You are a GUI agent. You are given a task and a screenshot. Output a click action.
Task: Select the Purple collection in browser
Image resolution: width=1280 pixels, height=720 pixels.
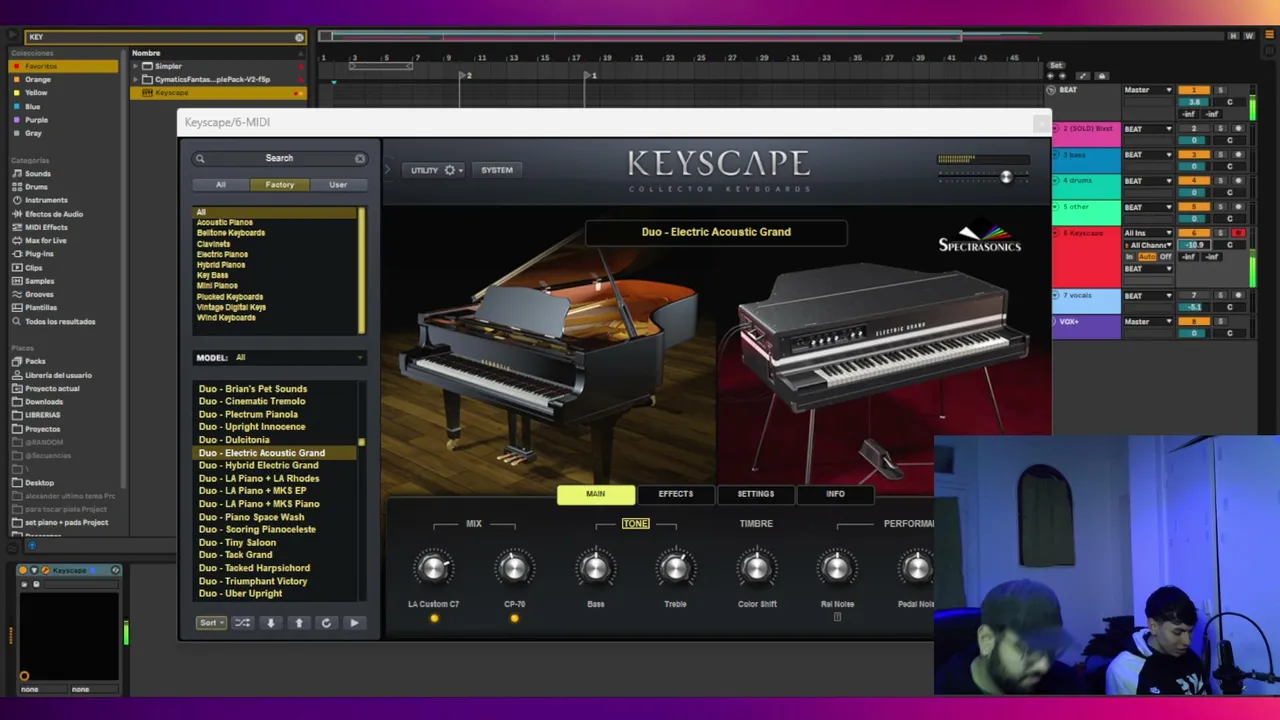36,120
